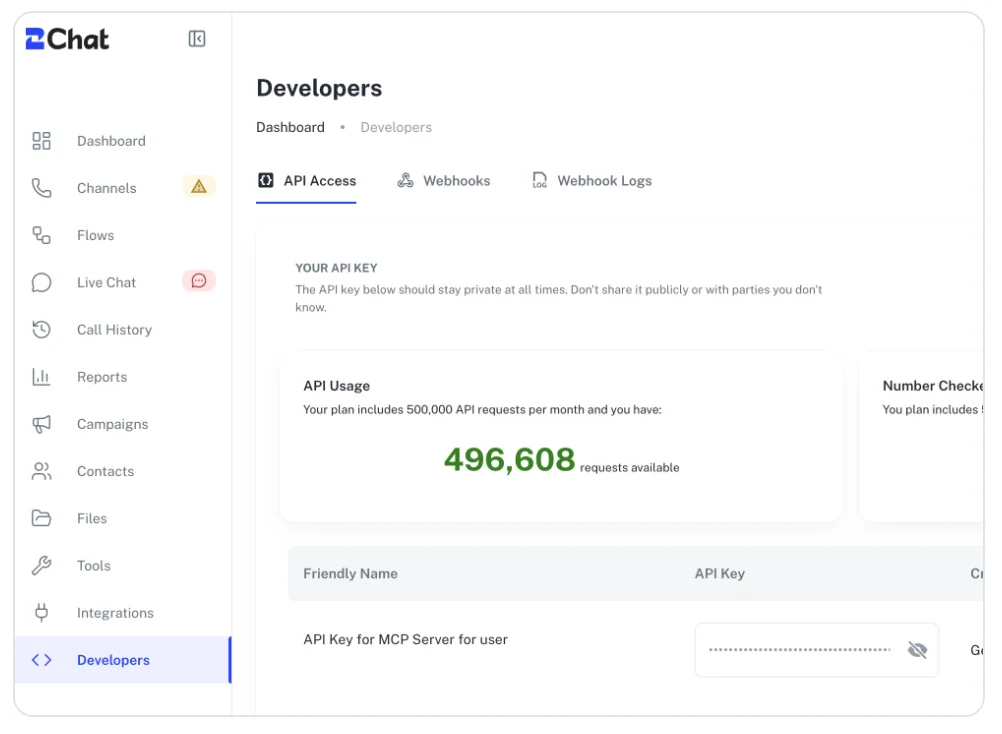Collapse the sidebar with the panel icon
Screen dimensions: 1002x734
197,39
